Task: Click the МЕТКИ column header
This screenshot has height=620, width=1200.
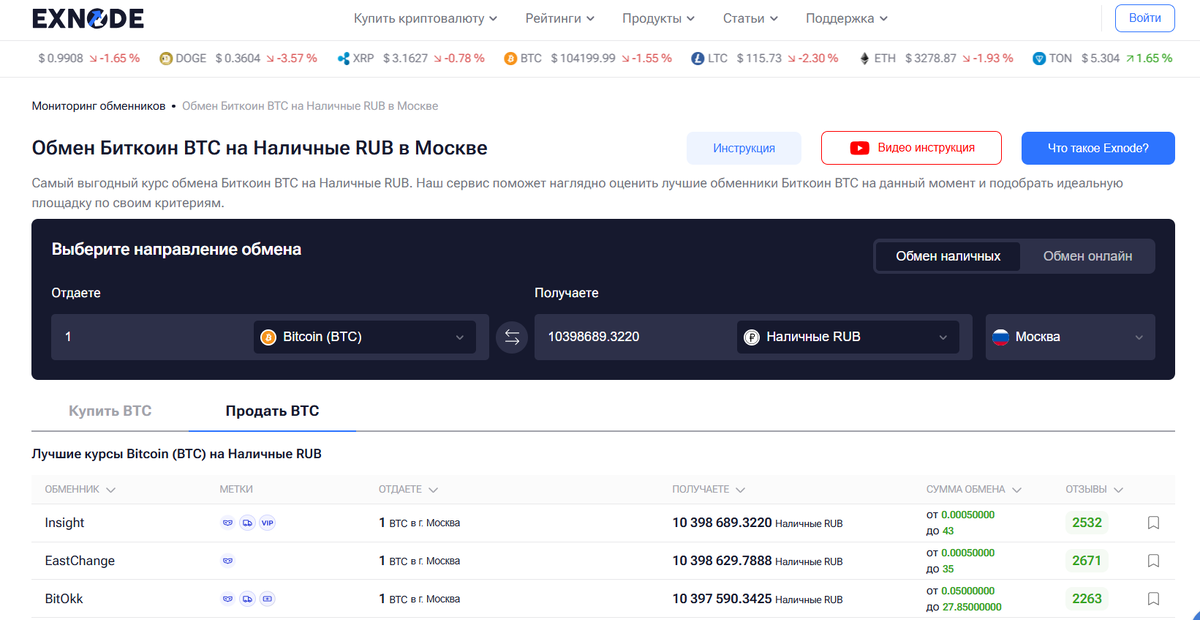Action: click(236, 490)
